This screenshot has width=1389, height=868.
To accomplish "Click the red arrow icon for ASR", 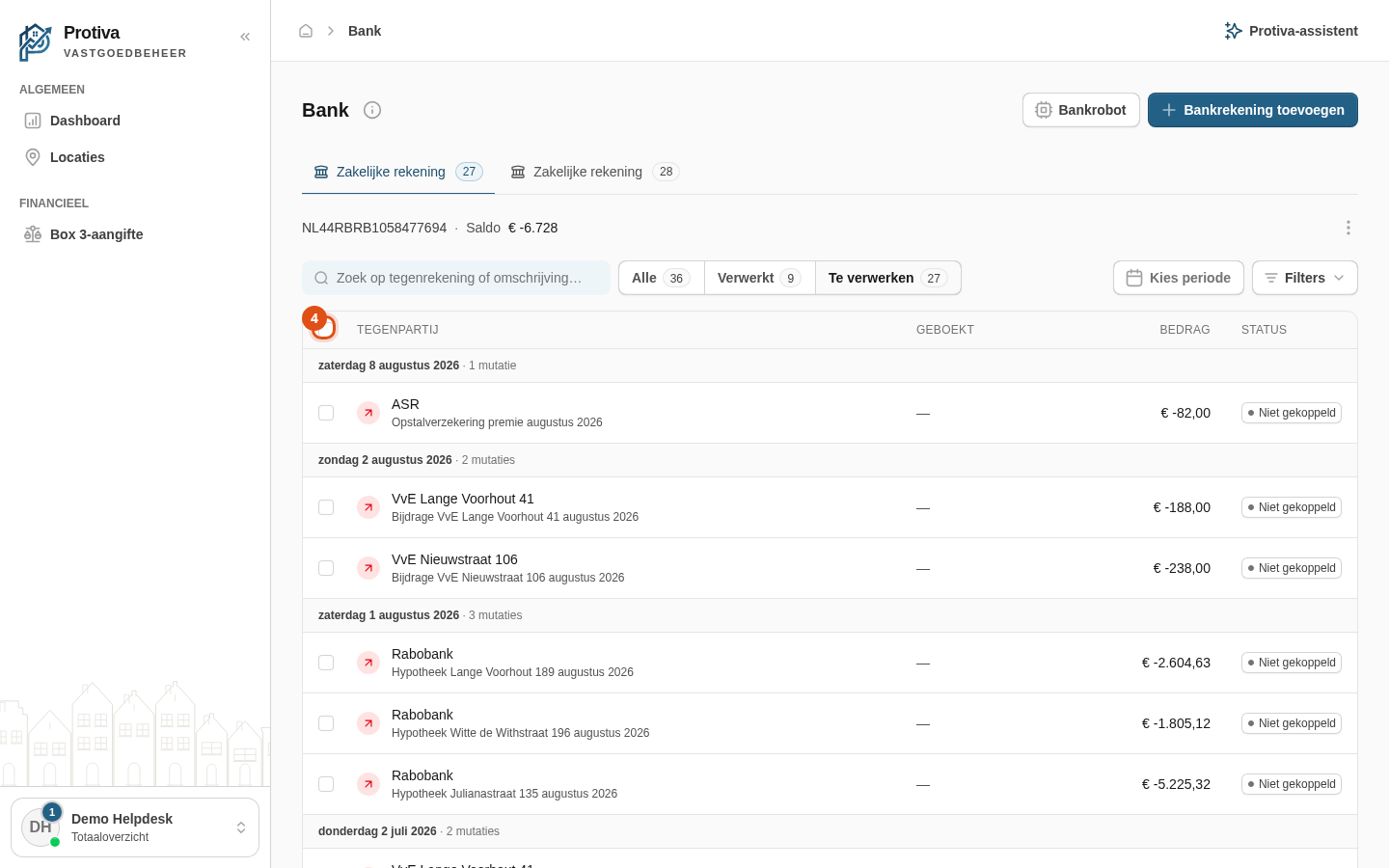I will click(x=368, y=413).
